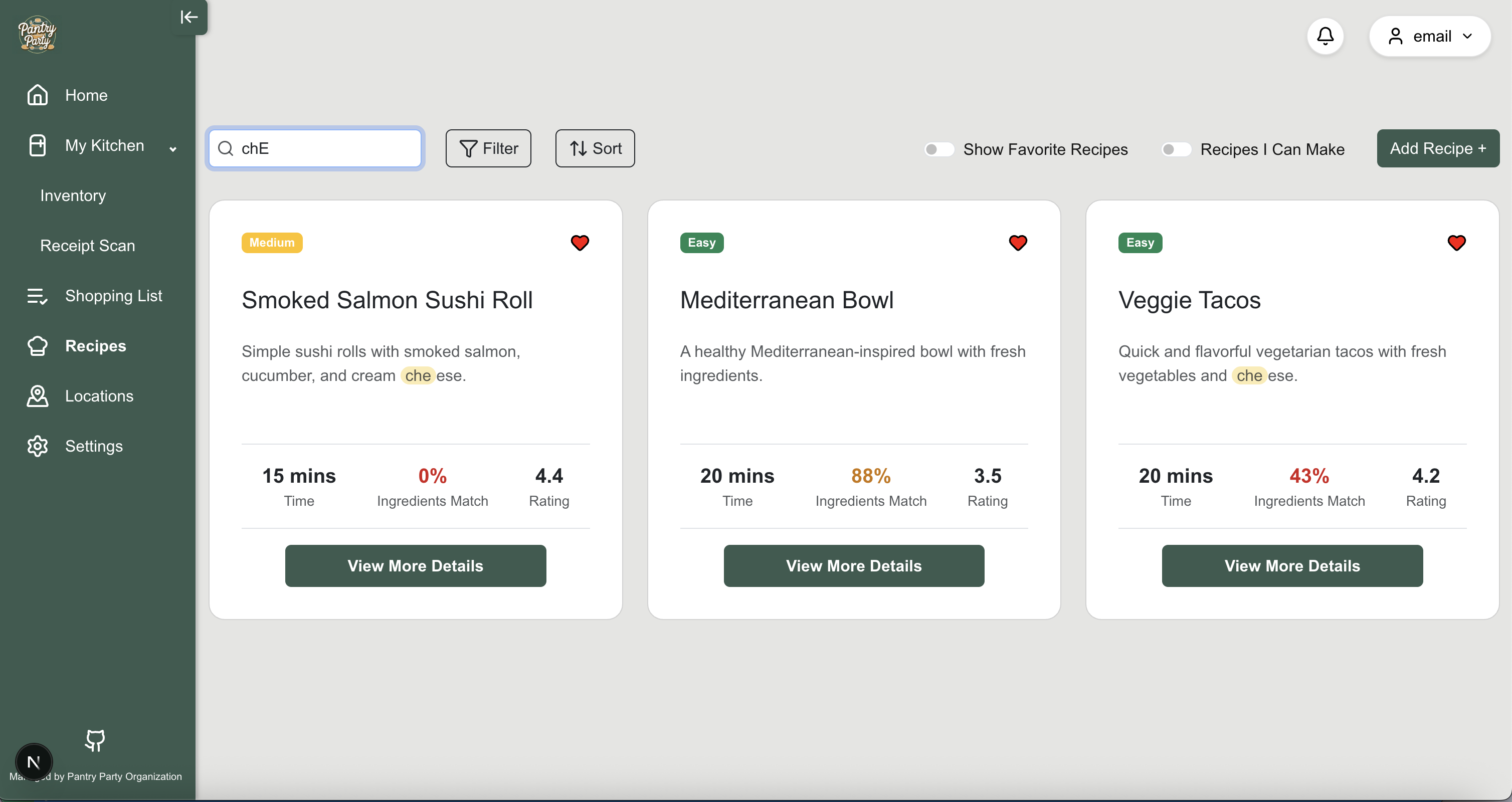1512x802 pixels.
Task: Open the Sort options
Action: point(595,148)
